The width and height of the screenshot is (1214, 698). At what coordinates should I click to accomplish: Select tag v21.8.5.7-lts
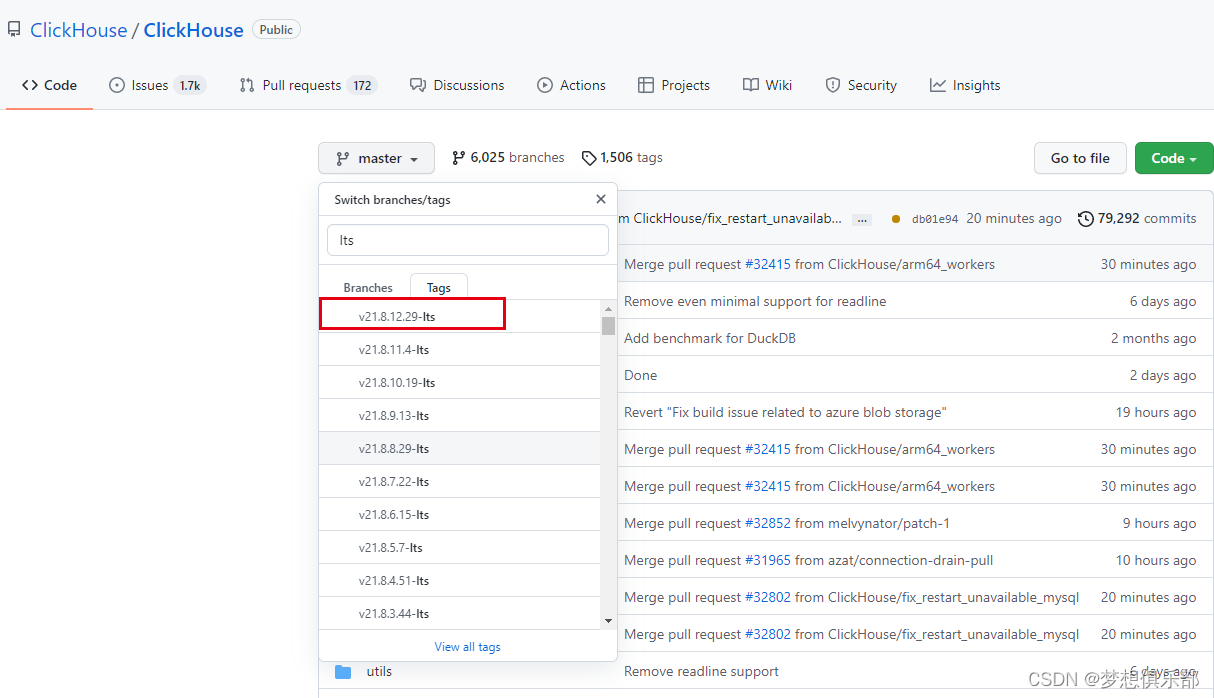tap(460, 548)
